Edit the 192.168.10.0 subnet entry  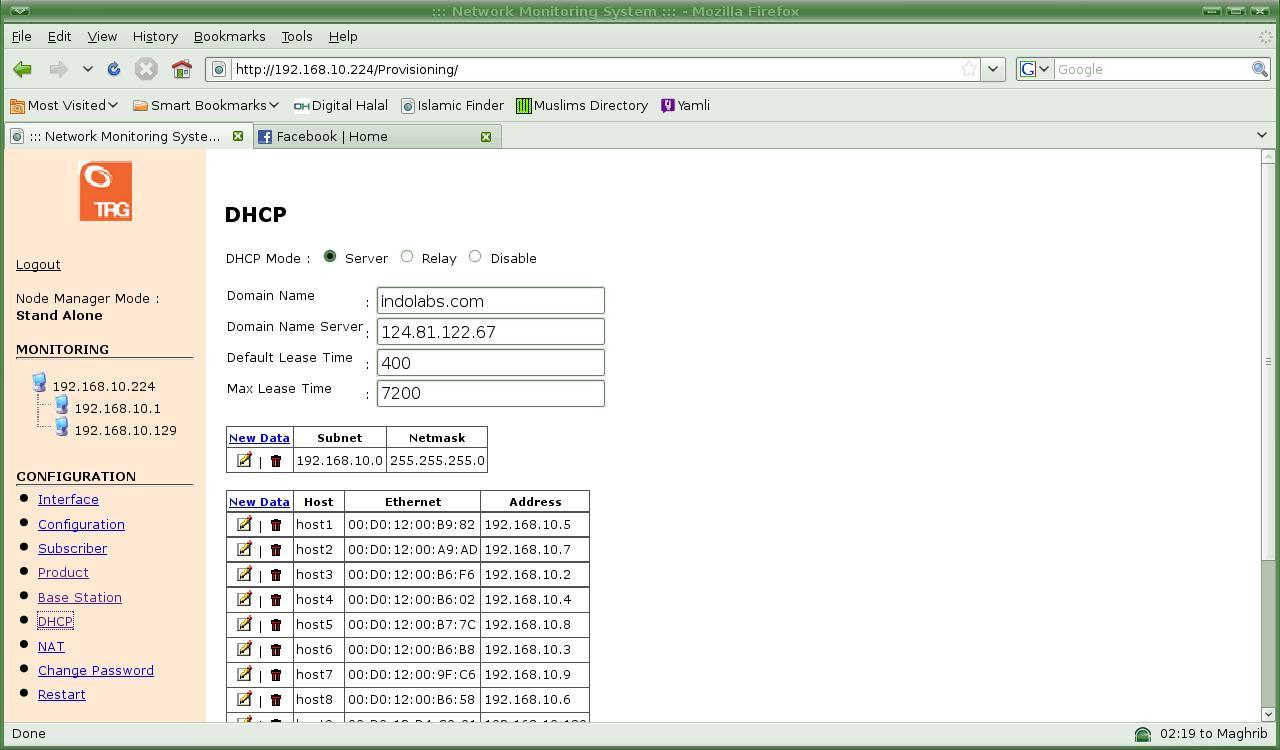(x=244, y=460)
